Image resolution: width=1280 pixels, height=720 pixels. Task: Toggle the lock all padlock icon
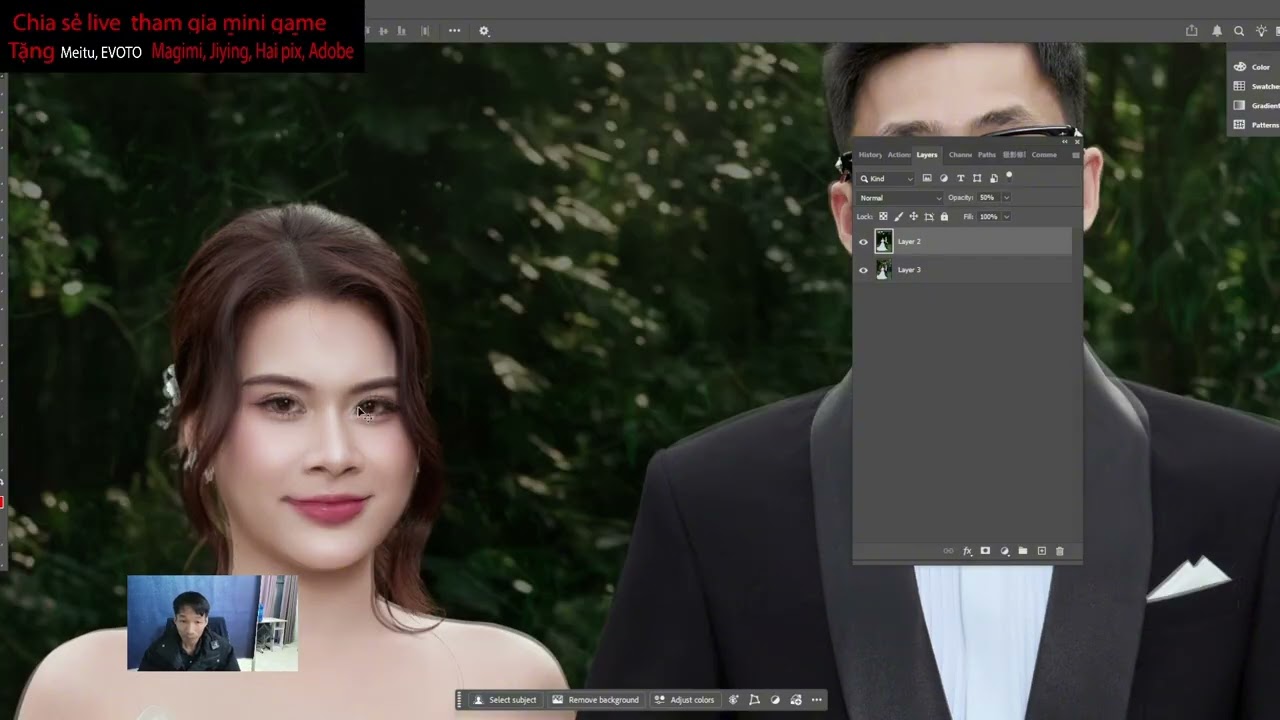pos(944,216)
